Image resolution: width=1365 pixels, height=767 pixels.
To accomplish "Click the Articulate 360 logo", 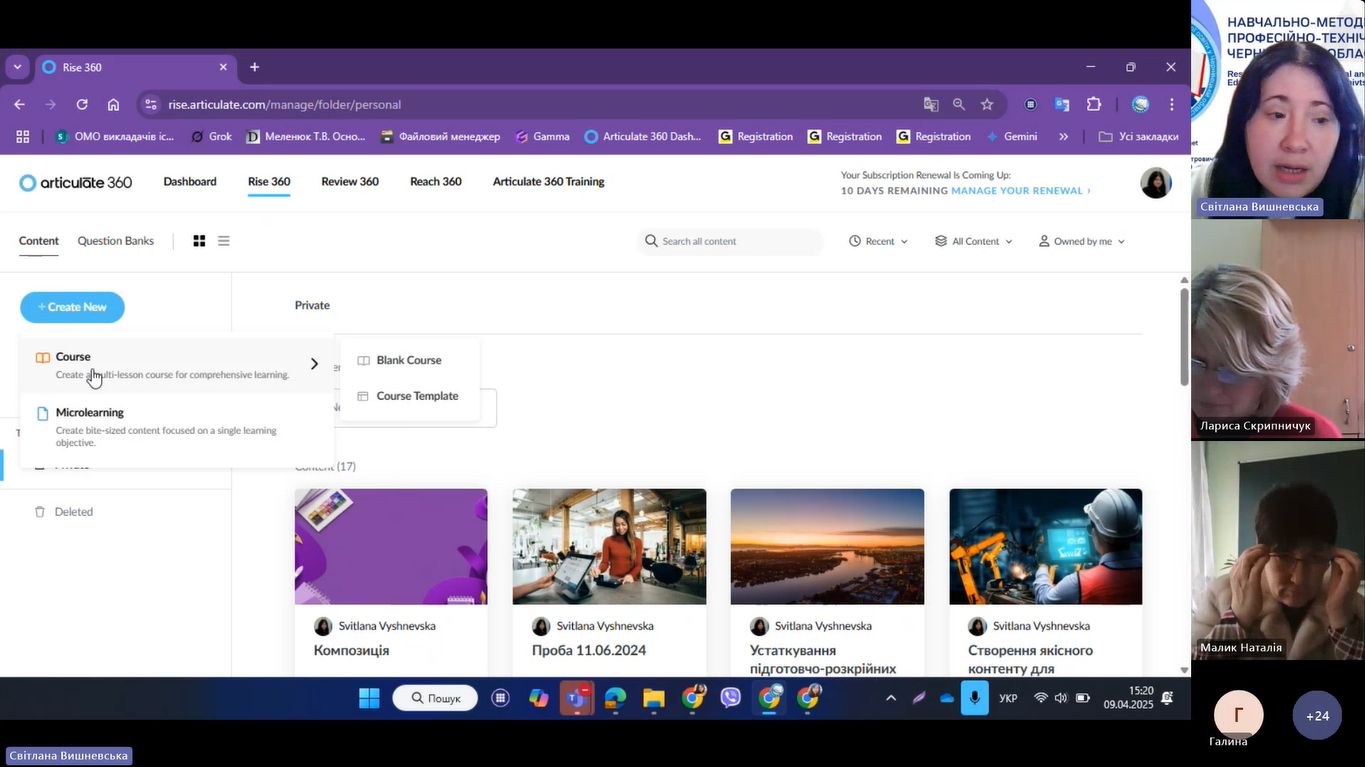I will pyautogui.click(x=76, y=182).
